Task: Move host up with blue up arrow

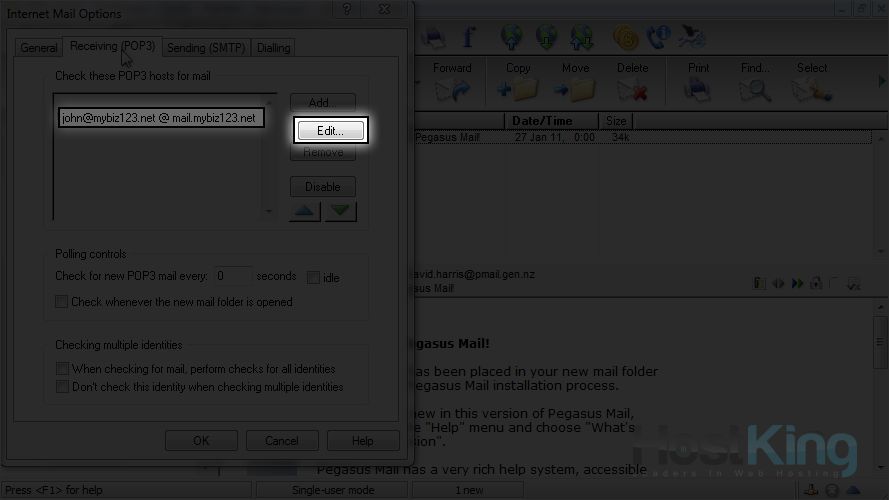Action: click(x=306, y=211)
